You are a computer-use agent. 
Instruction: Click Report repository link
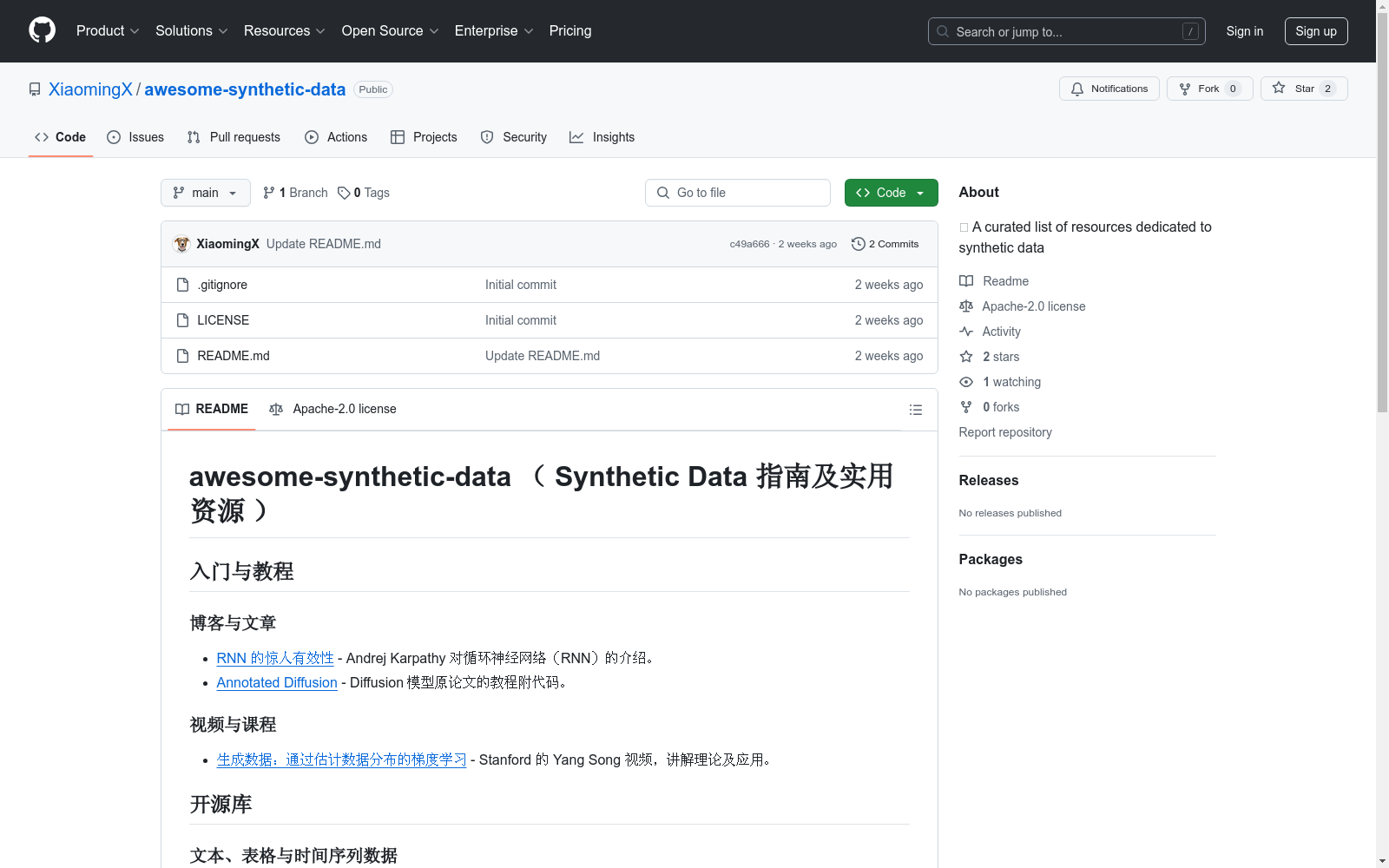pyautogui.click(x=1005, y=432)
